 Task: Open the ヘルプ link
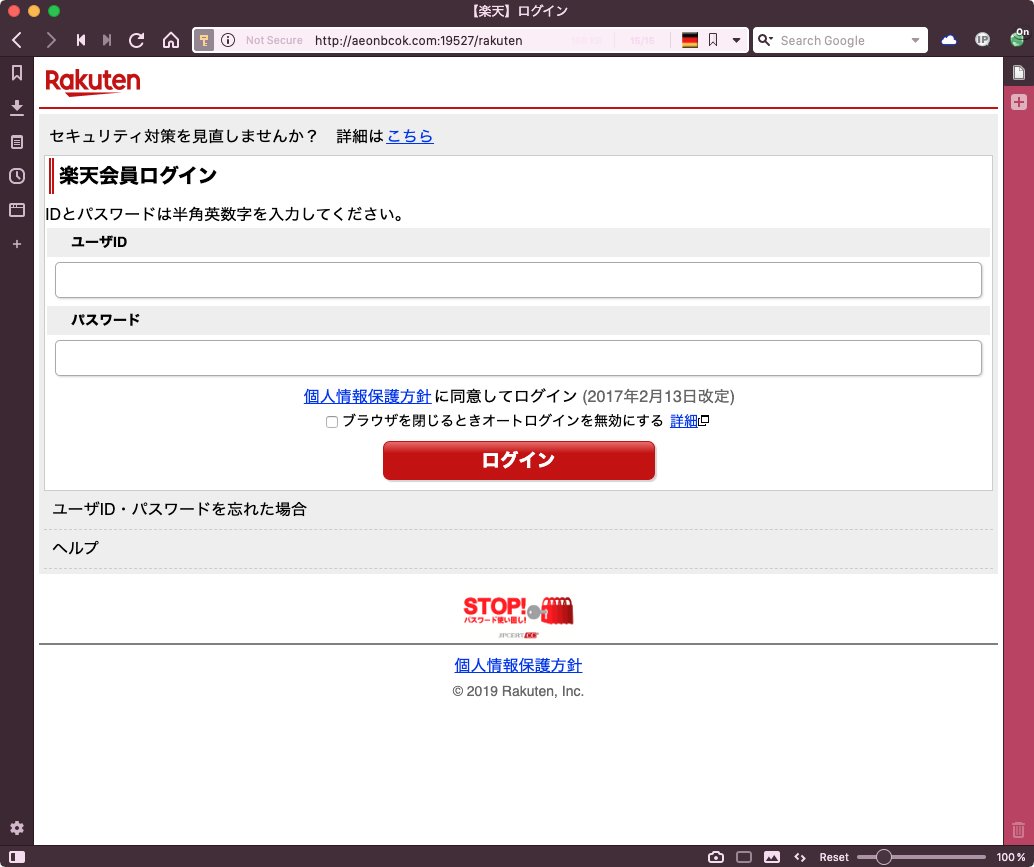click(75, 548)
